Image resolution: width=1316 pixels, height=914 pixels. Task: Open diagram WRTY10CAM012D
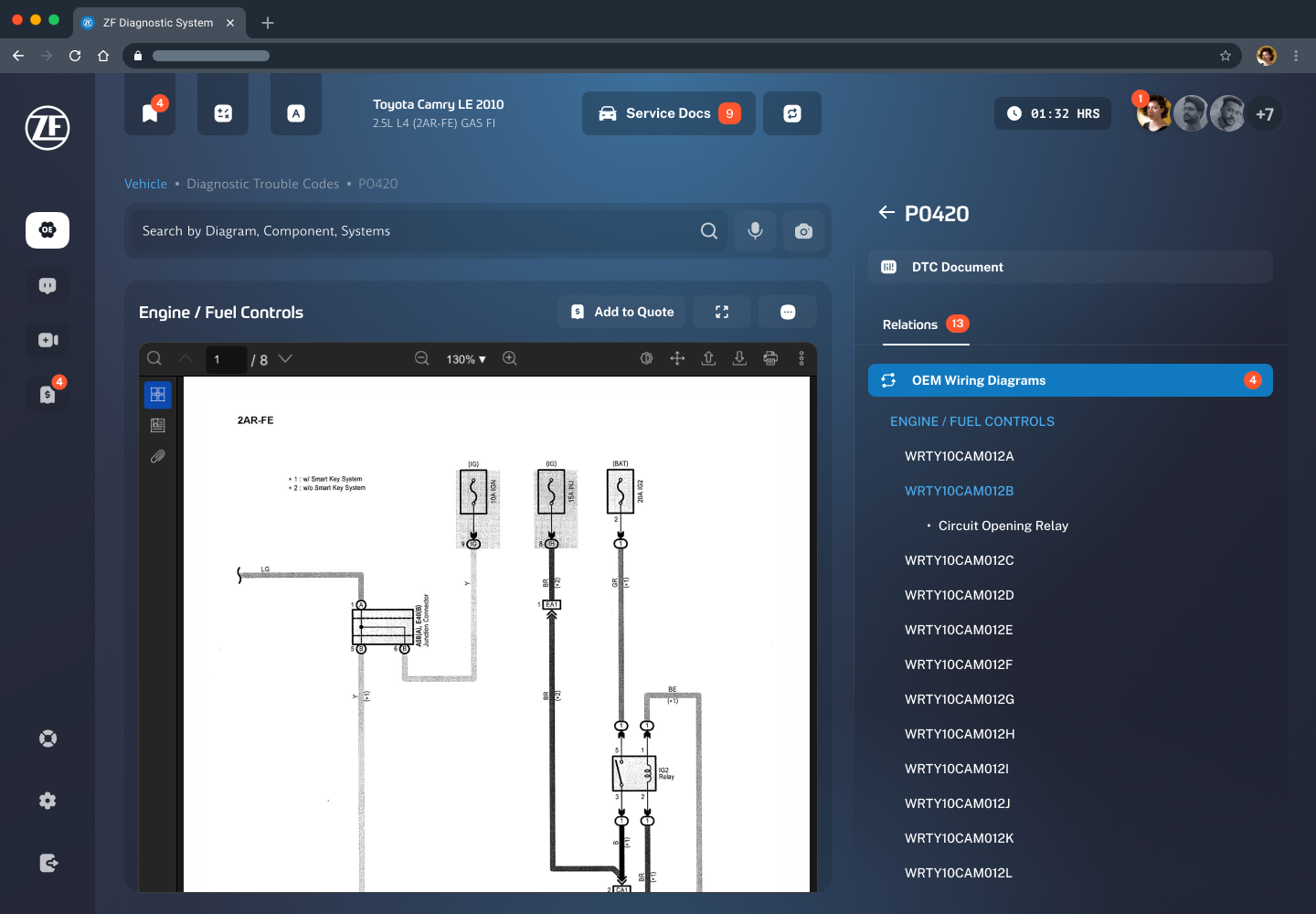pyautogui.click(x=960, y=595)
